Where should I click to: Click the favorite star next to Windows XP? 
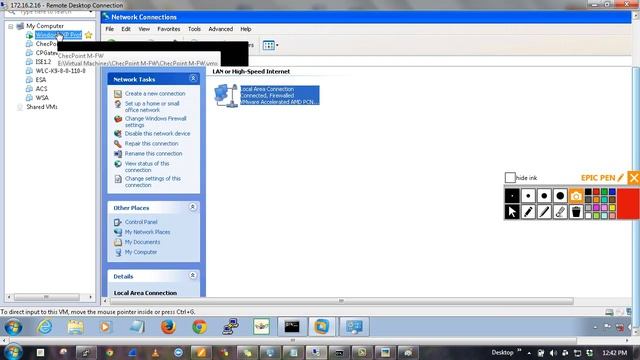pyautogui.click(x=89, y=35)
